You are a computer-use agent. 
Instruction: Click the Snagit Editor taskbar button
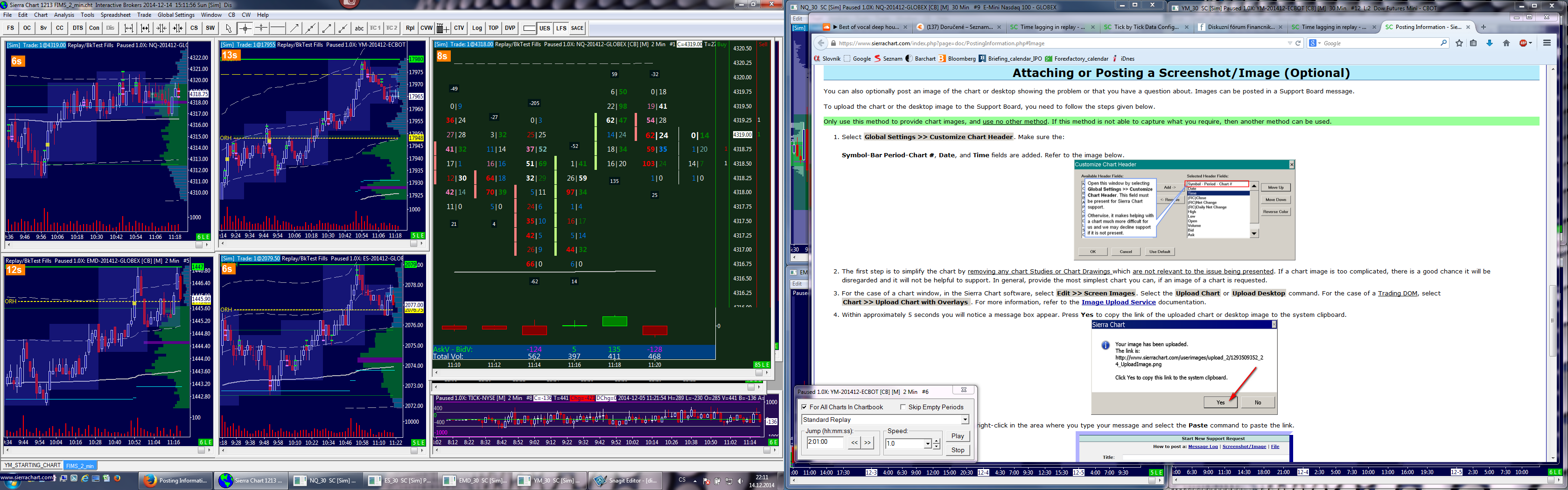point(626,480)
